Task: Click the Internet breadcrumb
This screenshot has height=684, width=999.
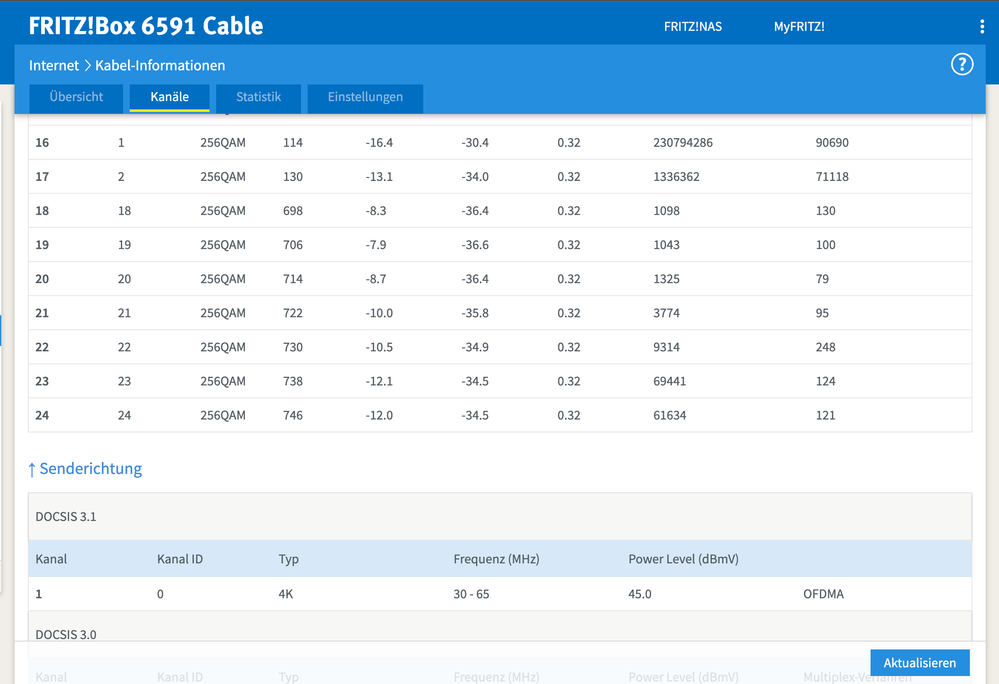Action: (54, 66)
